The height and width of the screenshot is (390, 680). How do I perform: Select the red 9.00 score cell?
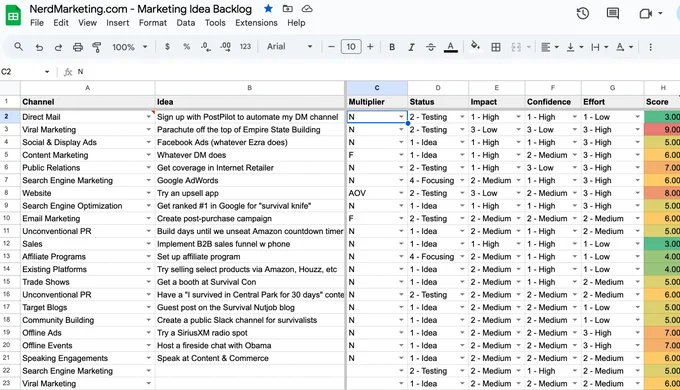point(662,130)
